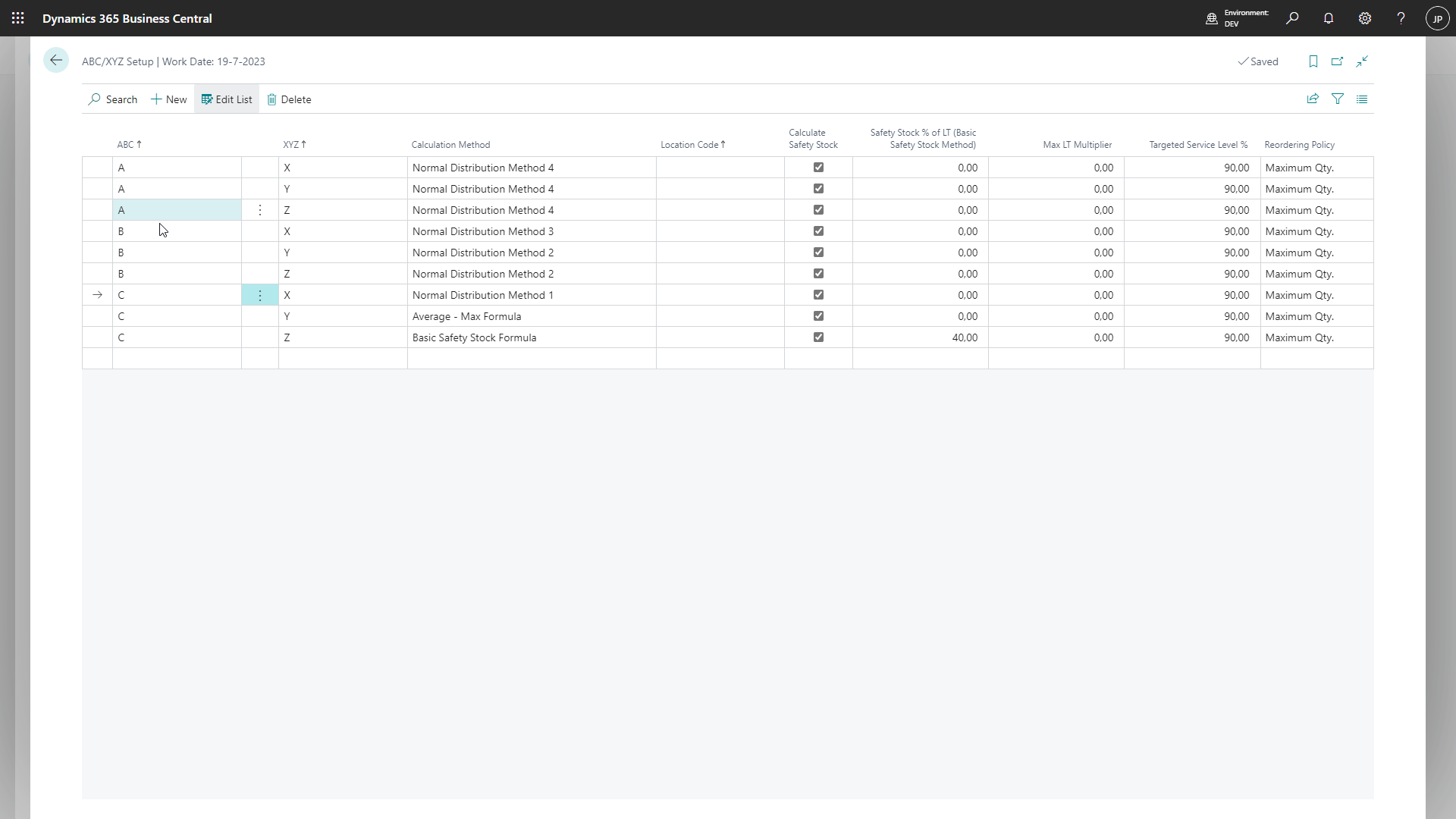
Task: Click the settings gear icon
Action: [x=1364, y=18]
